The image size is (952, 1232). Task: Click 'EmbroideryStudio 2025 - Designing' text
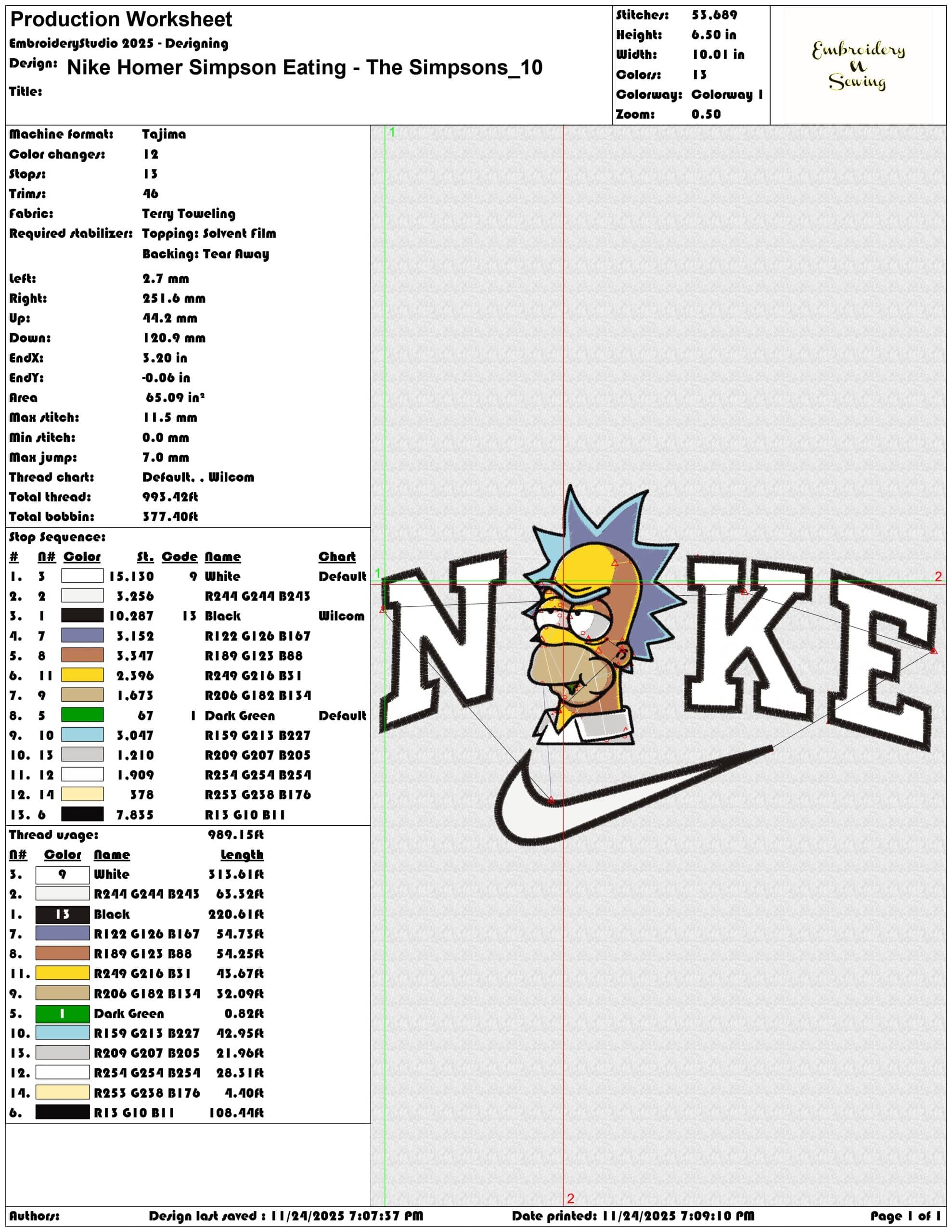118,43
